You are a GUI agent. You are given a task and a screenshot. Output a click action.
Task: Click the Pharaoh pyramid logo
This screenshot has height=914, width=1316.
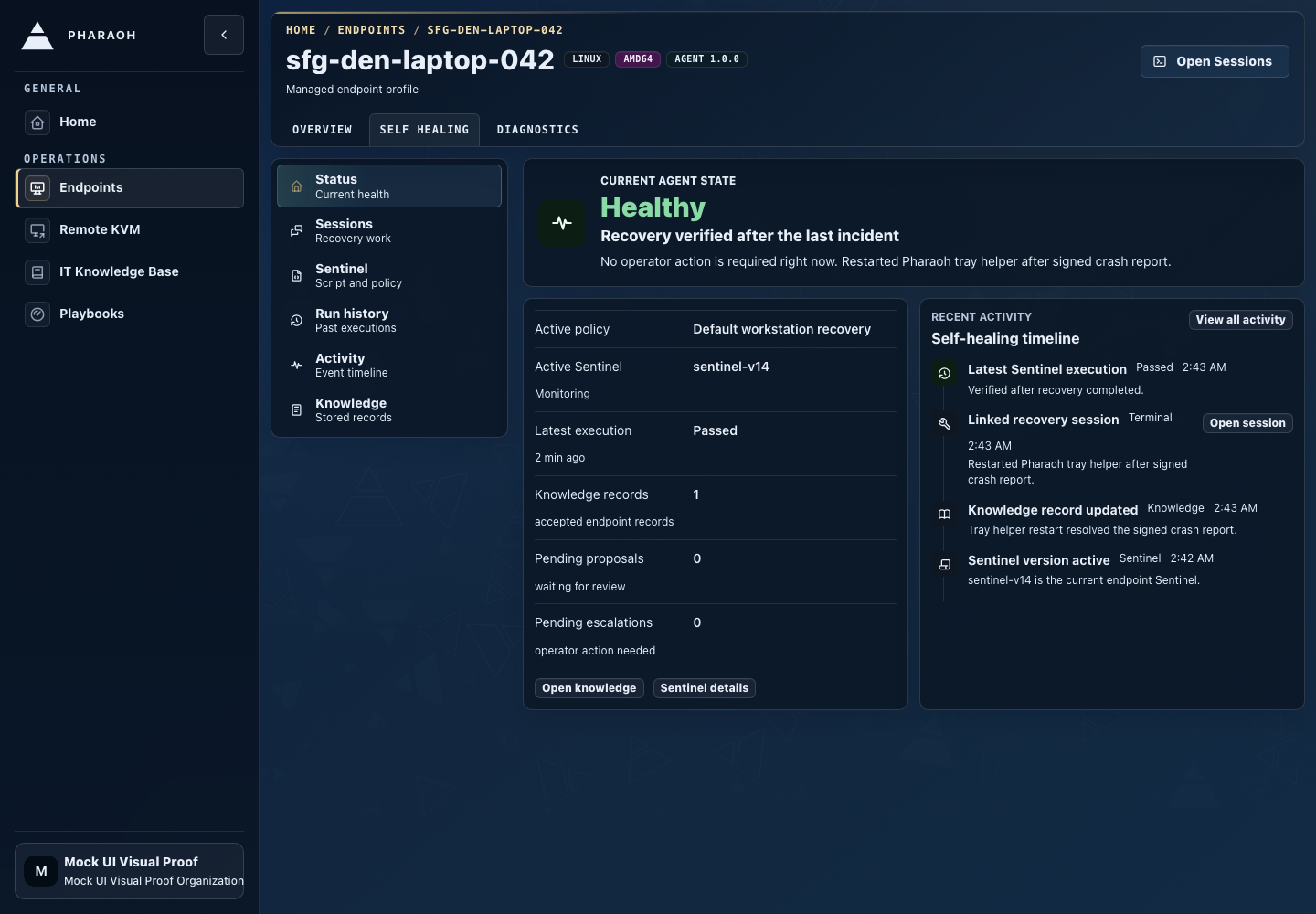[x=37, y=36]
